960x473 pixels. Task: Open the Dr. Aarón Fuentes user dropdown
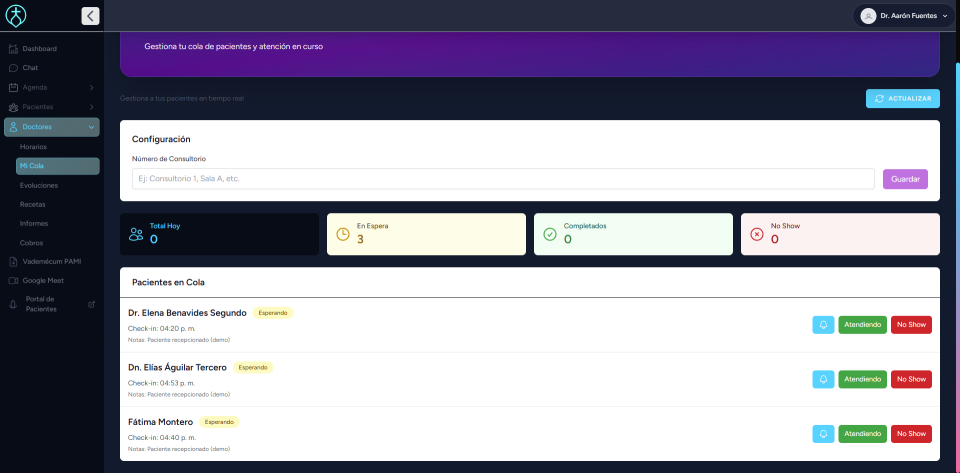click(x=904, y=16)
